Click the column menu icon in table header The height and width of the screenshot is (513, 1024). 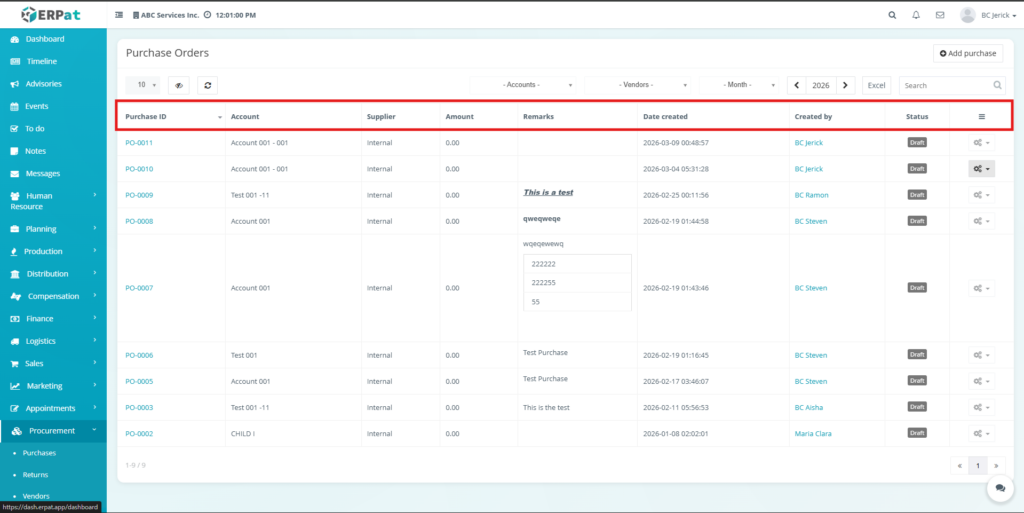coord(981,117)
